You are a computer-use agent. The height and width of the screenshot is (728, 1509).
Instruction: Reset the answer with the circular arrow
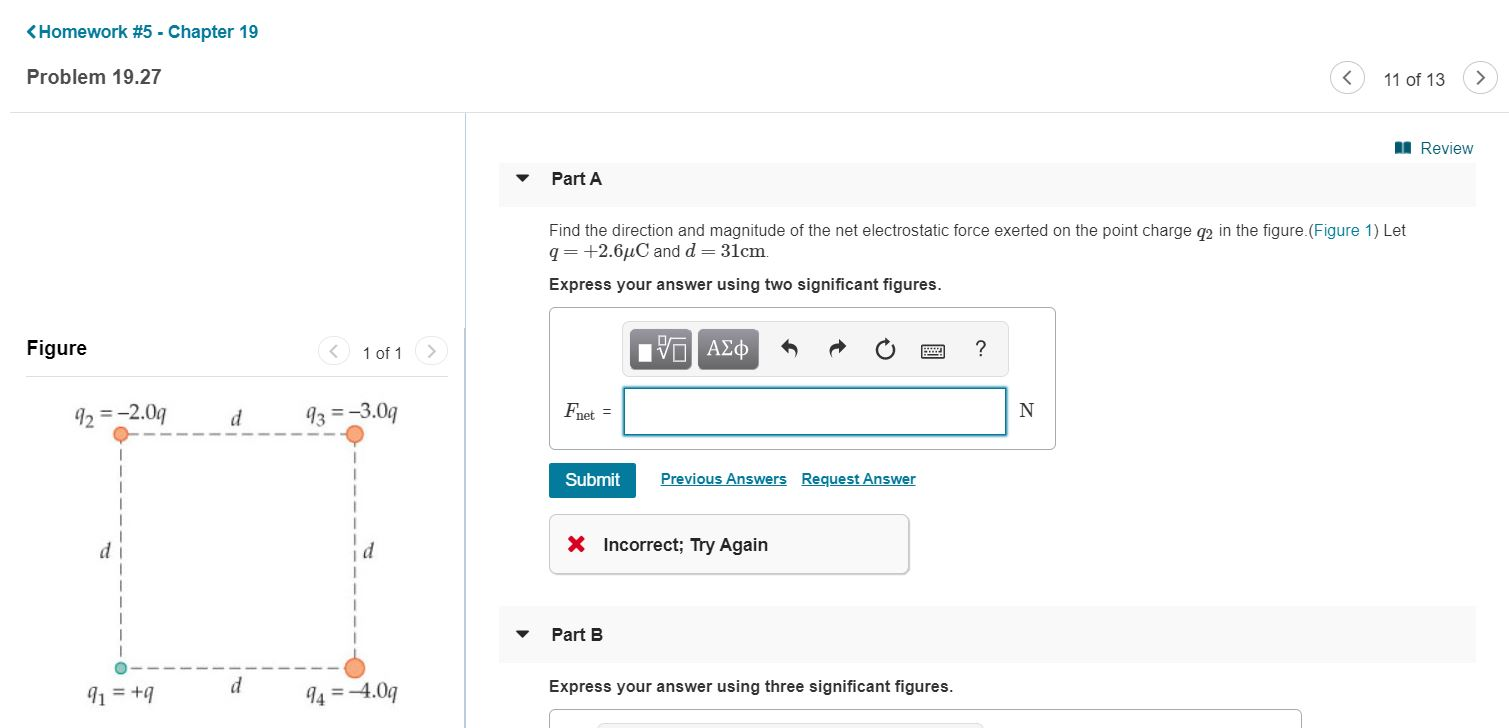point(885,349)
